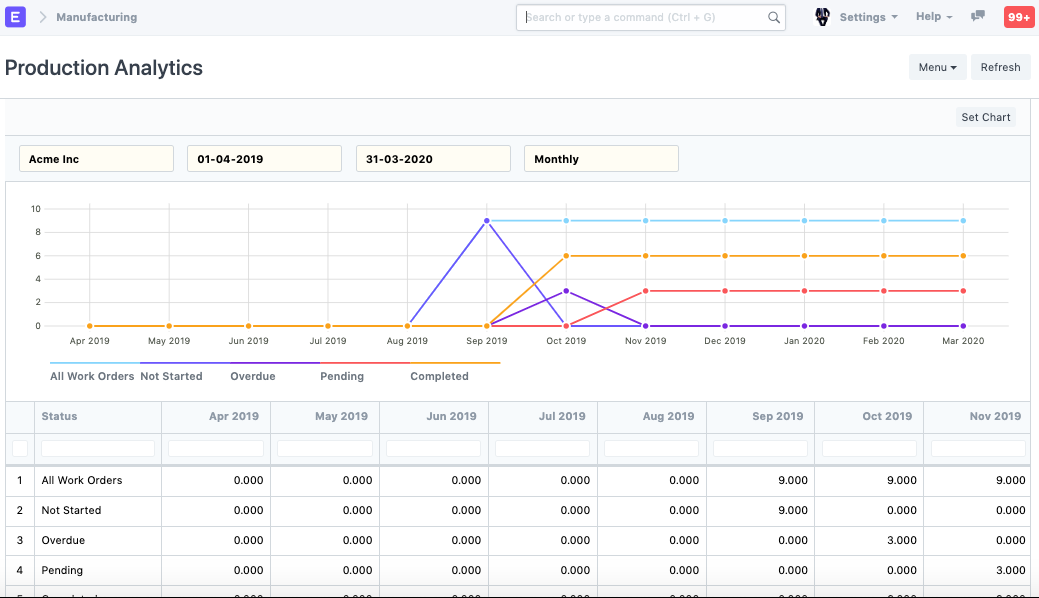Image resolution: width=1039 pixels, height=598 pixels.
Task: Toggle the All Work Orders legend item
Action: click(x=92, y=376)
